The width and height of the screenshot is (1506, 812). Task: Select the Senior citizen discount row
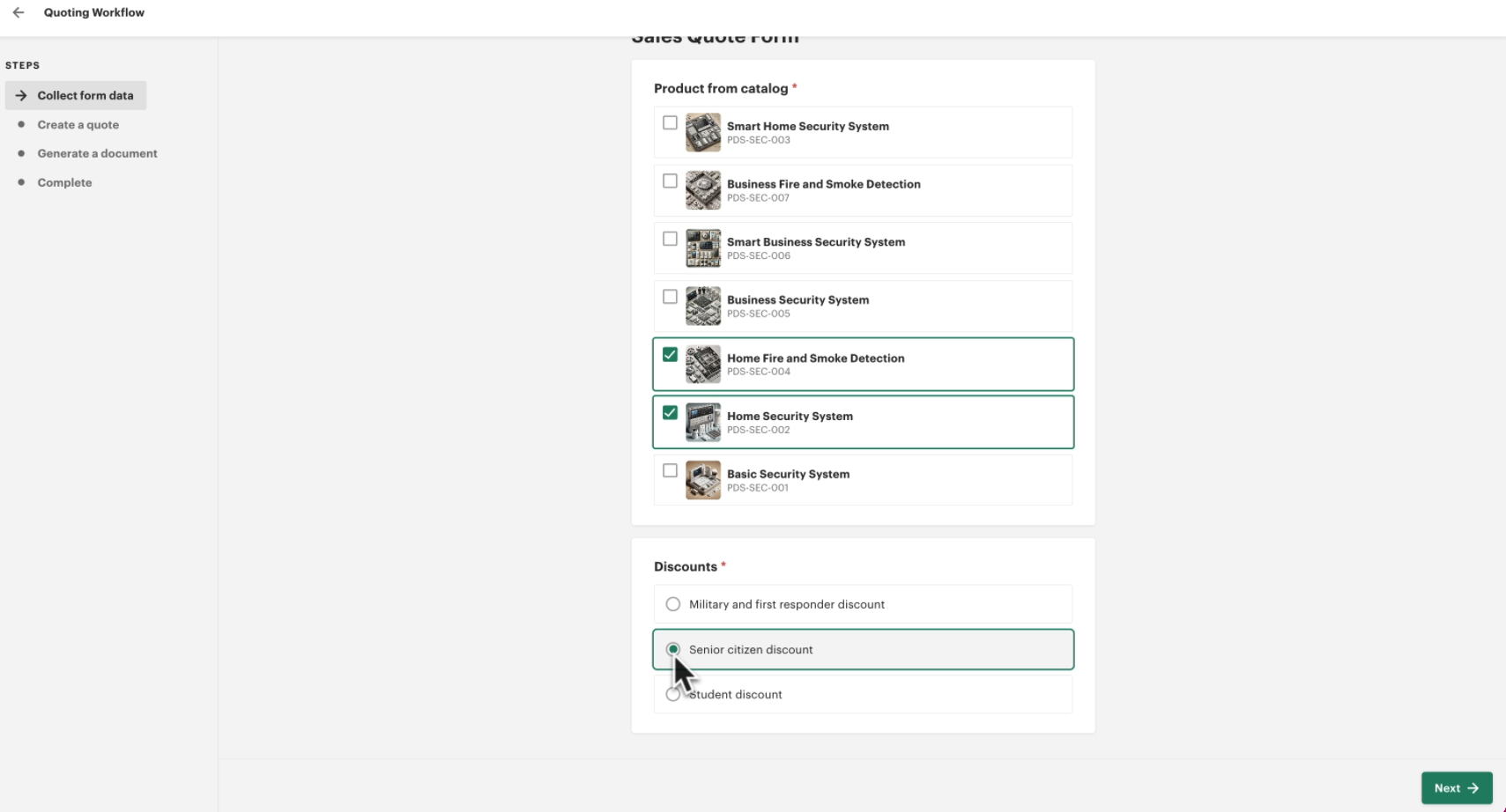point(863,649)
